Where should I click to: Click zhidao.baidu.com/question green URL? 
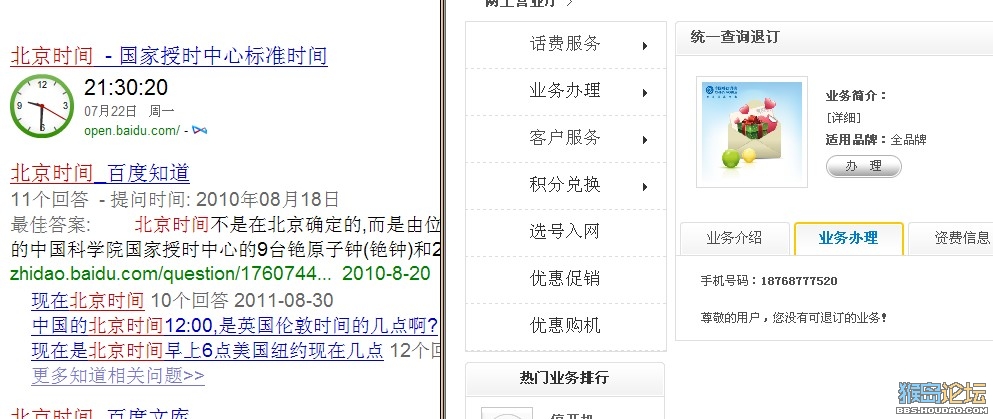pos(171,274)
